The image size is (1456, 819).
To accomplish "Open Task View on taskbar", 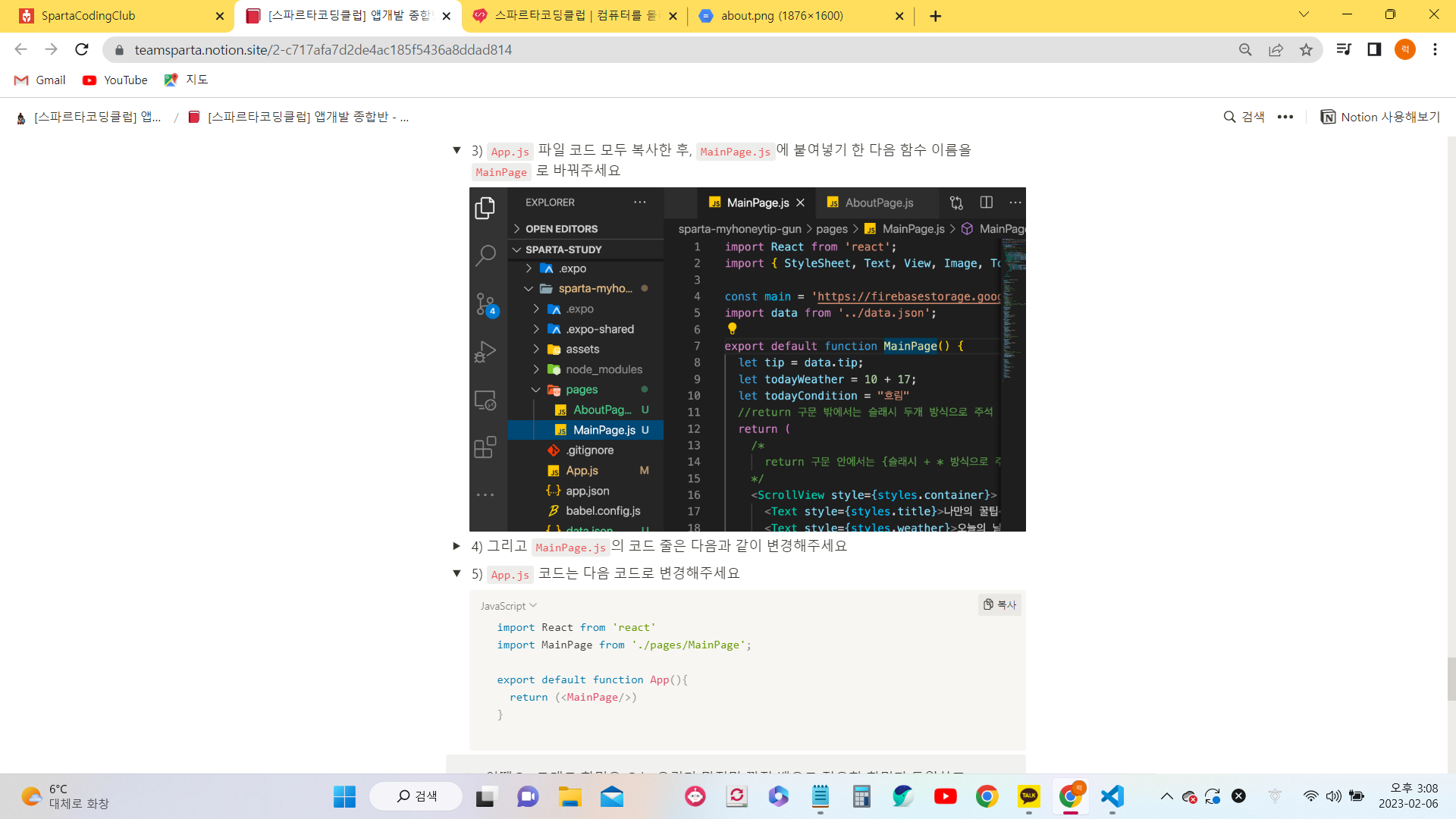I will (x=485, y=796).
